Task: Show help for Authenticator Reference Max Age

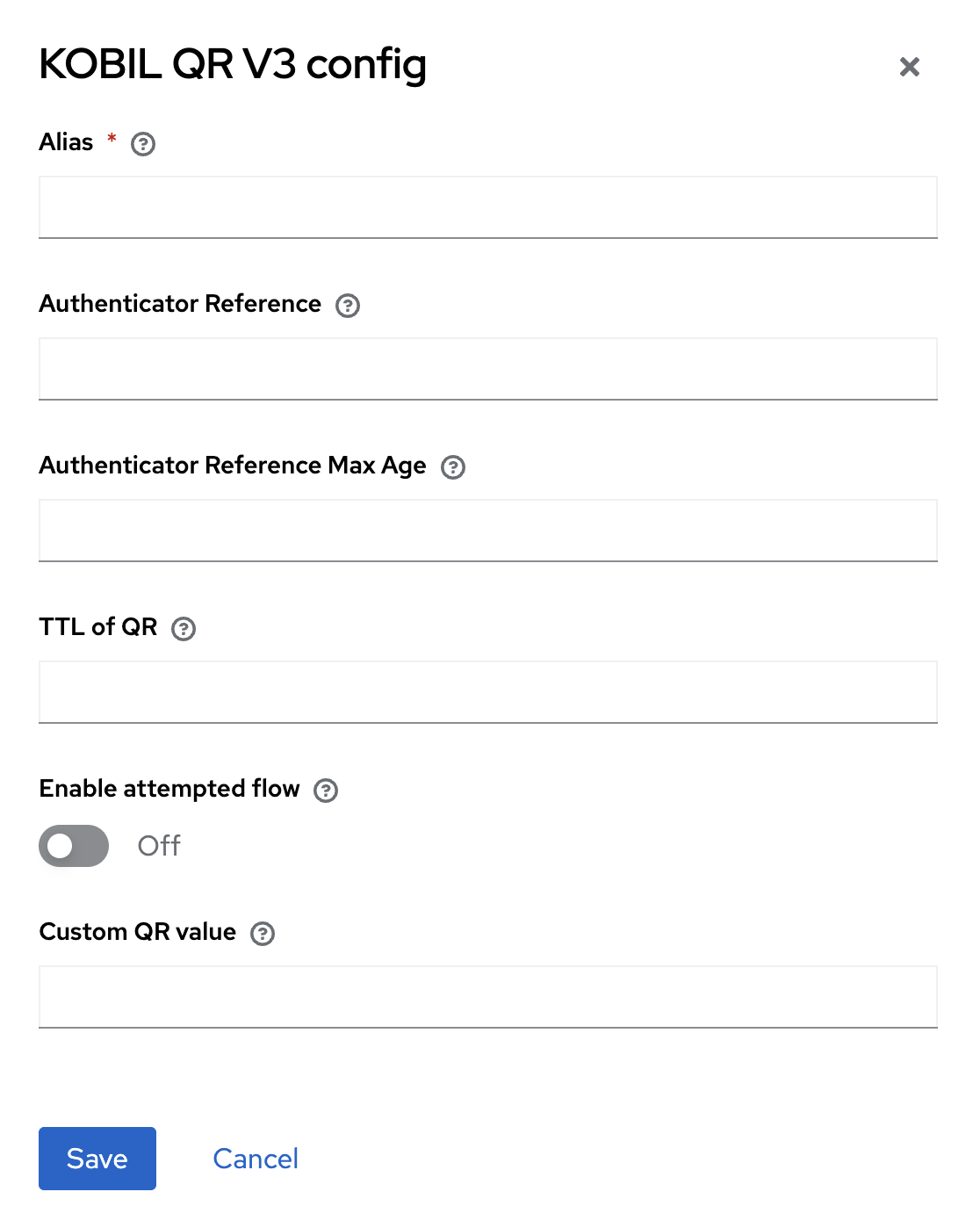Action: click(x=453, y=467)
